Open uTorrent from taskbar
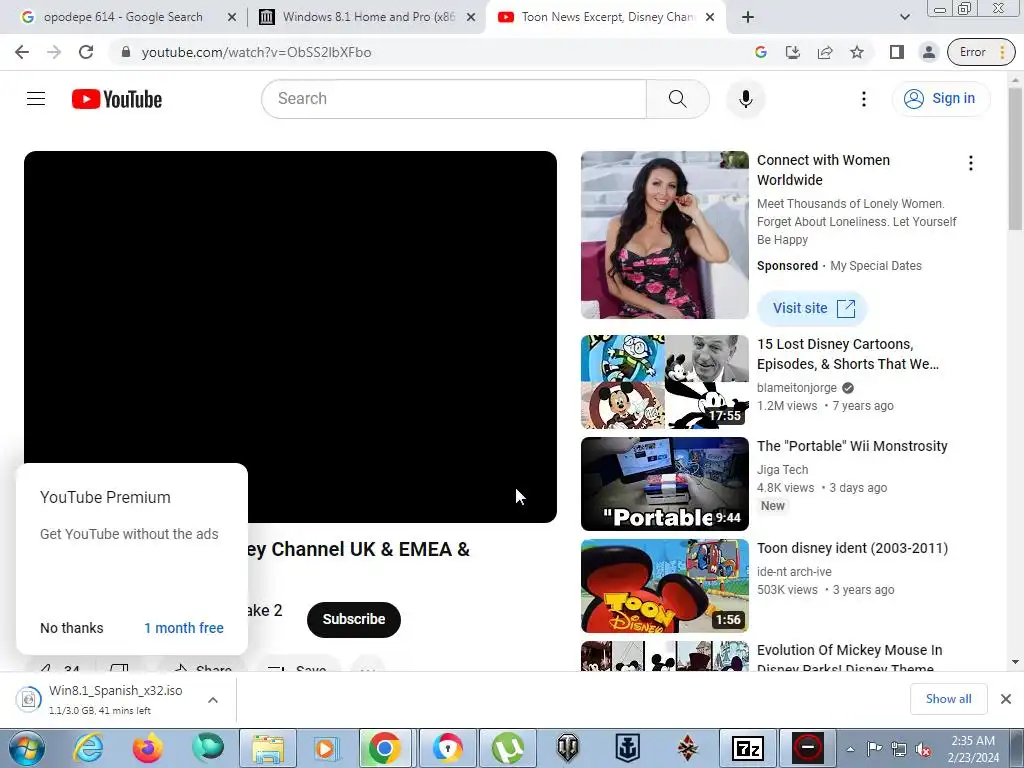The width and height of the screenshot is (1024, 768). [507, 748]
